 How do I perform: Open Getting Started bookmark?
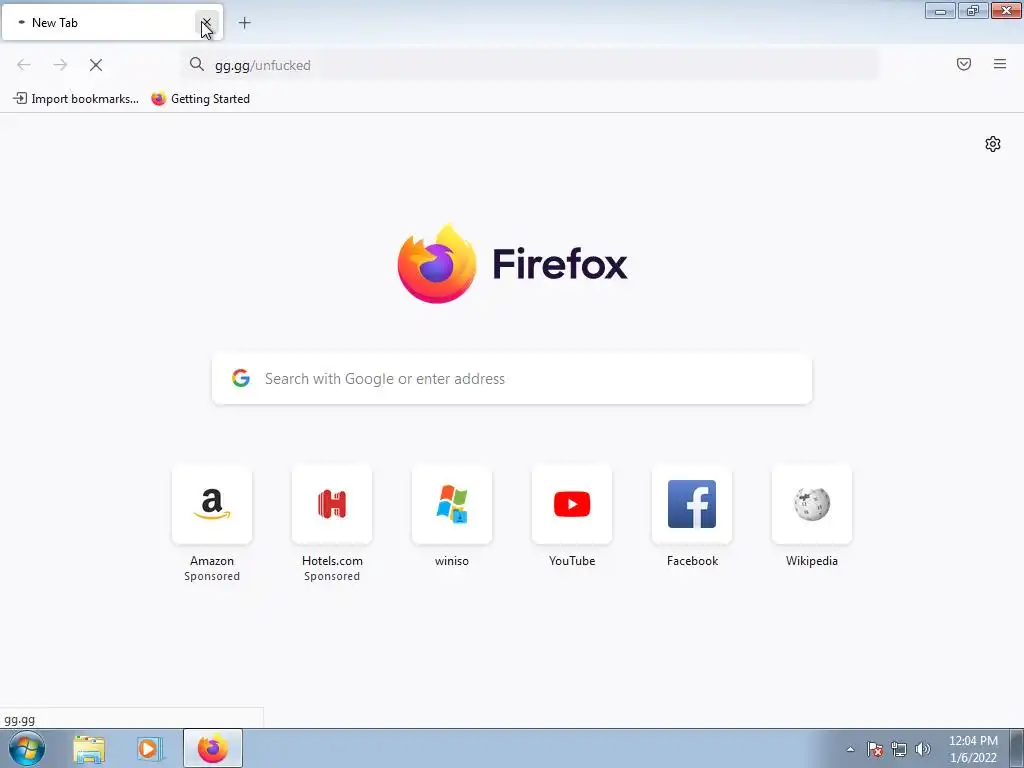200,99
